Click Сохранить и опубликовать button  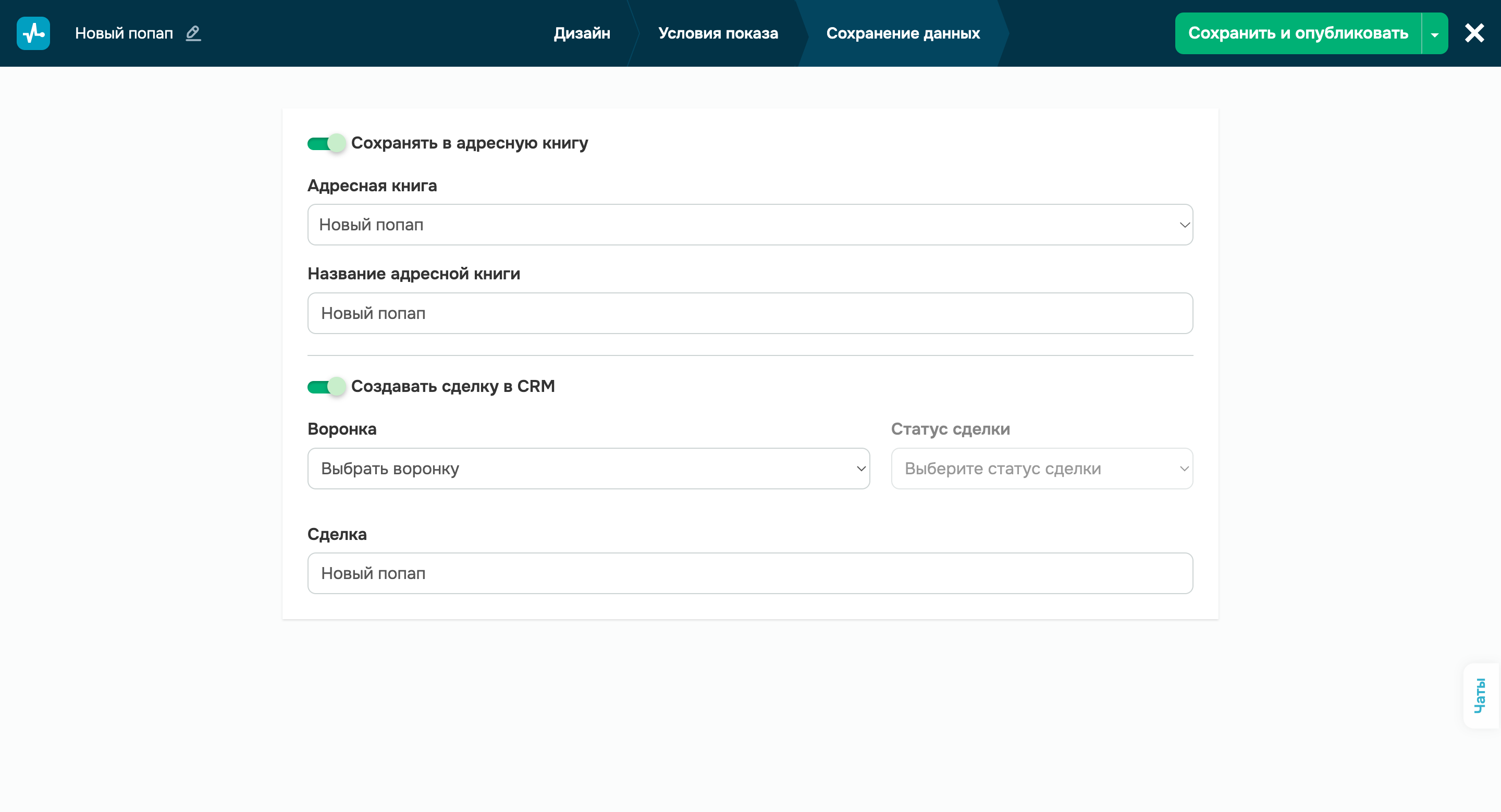[x=1298, y=33]
